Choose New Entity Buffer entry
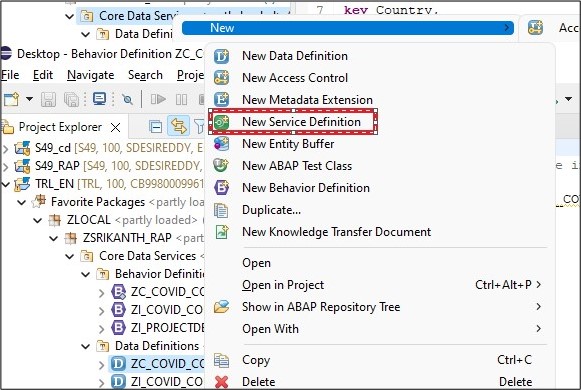581x390 pixels. (288, 144)
